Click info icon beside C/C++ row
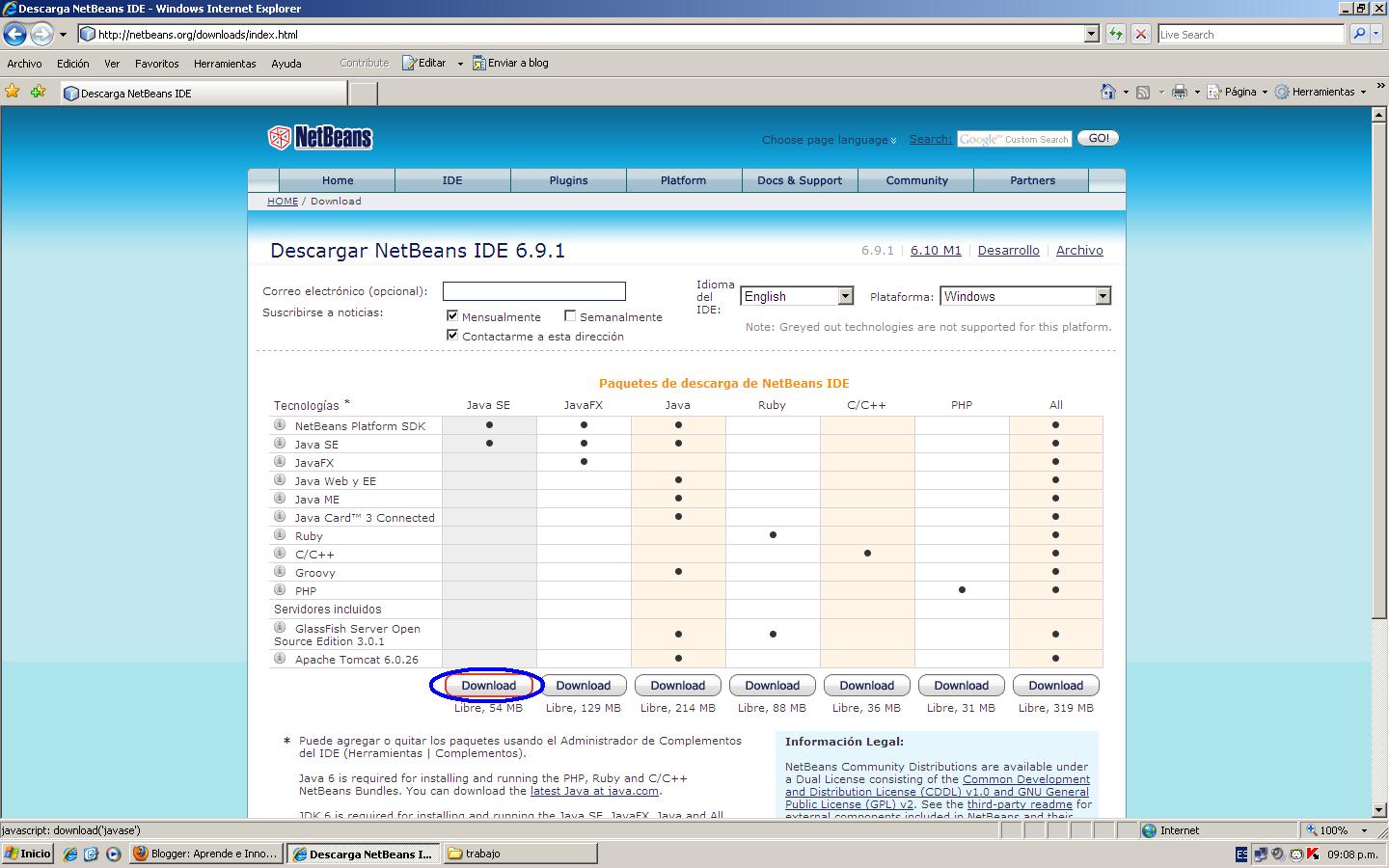The width and height of the screenshot is (1389, 868). click(x=280, y=553)
